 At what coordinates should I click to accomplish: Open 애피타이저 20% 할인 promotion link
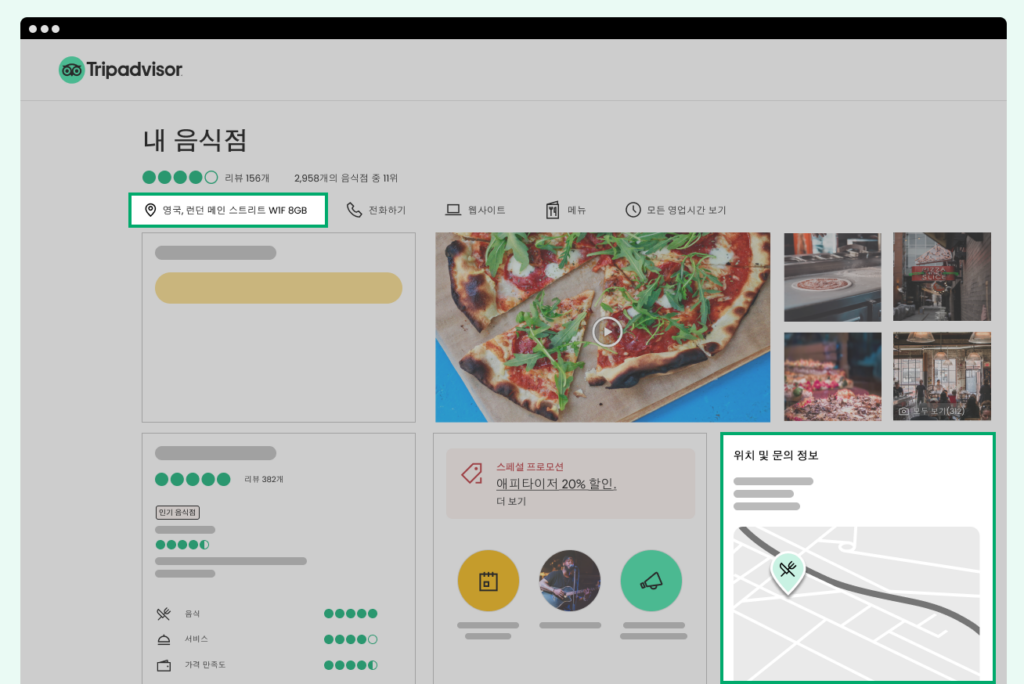556,483
